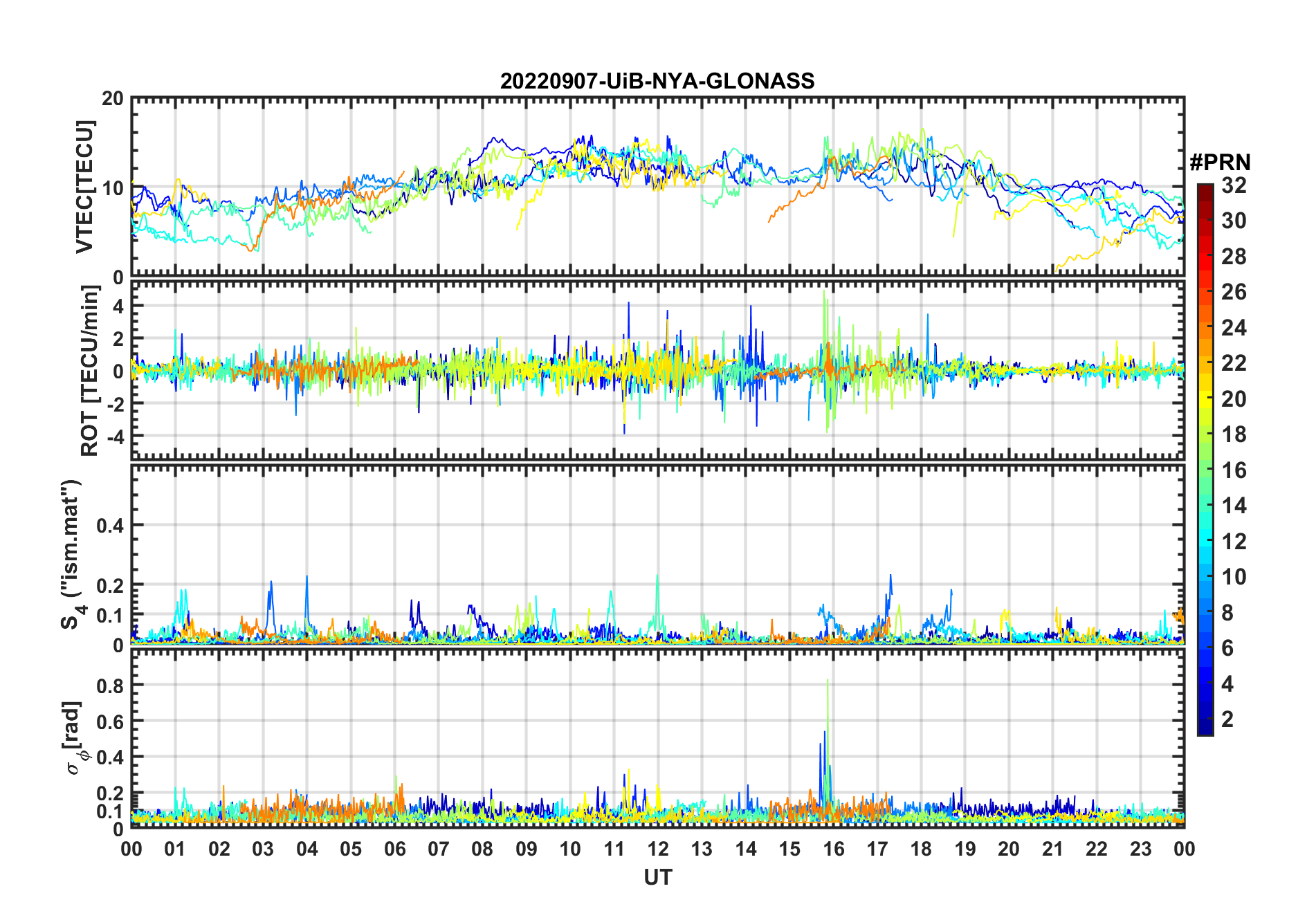The width and height of the screenshot is (1316, 920).
Task: Click the UT axis hour label 07
Action: (439, 849)
